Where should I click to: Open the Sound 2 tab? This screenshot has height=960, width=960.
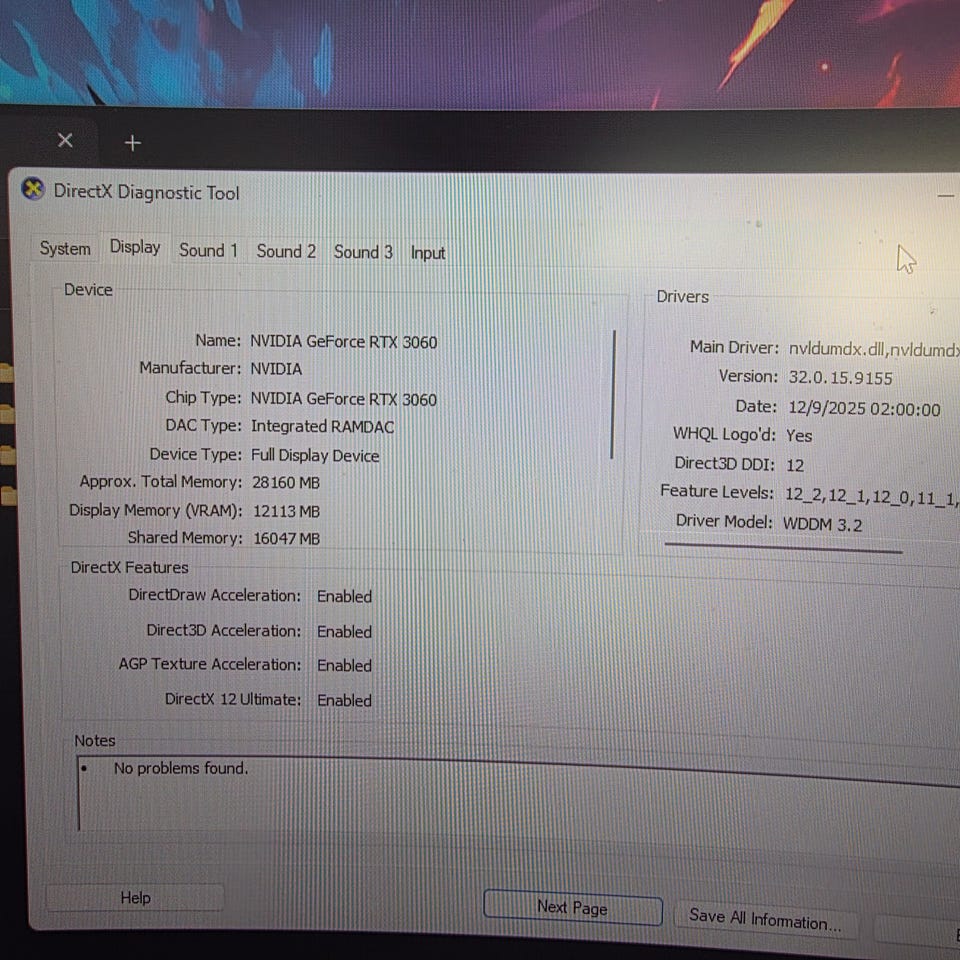(286, 251)
